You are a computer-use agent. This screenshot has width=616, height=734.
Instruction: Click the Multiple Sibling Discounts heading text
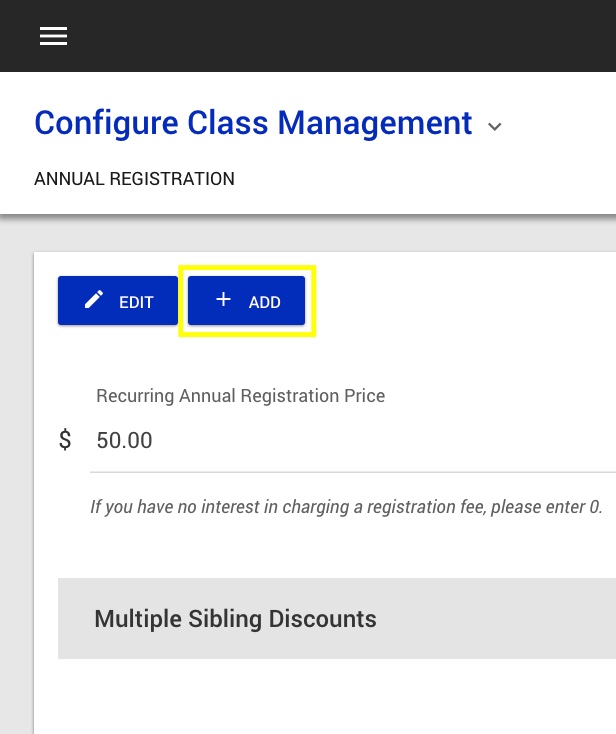[235, 618]
